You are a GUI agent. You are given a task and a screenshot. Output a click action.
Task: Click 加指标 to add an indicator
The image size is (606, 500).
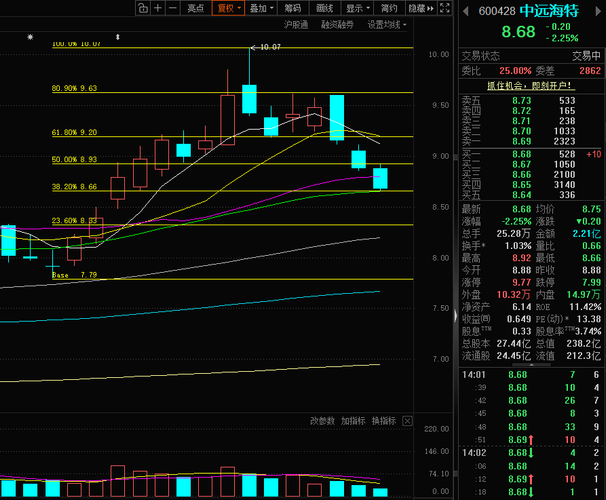point(353,421)
